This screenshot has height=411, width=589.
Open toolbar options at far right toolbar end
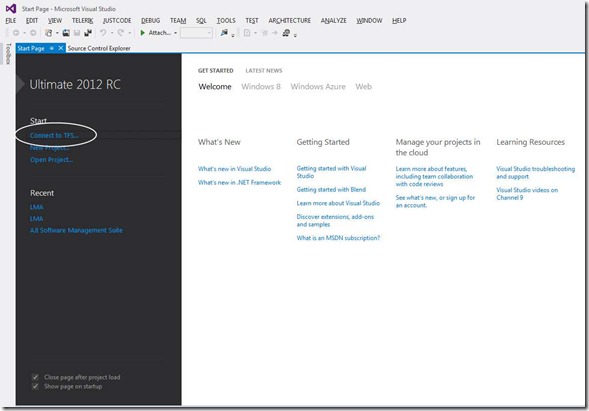295,35
